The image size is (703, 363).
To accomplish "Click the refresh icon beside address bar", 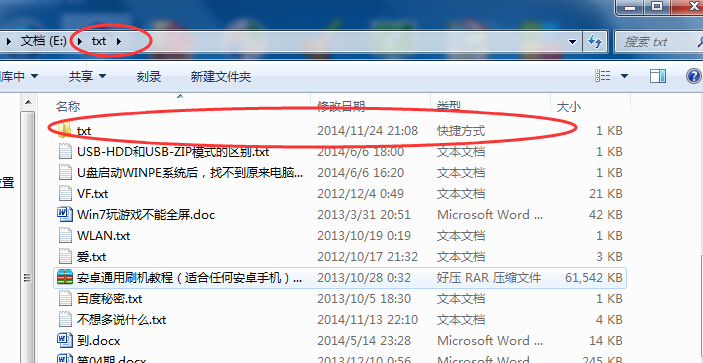I will [595, 42].
